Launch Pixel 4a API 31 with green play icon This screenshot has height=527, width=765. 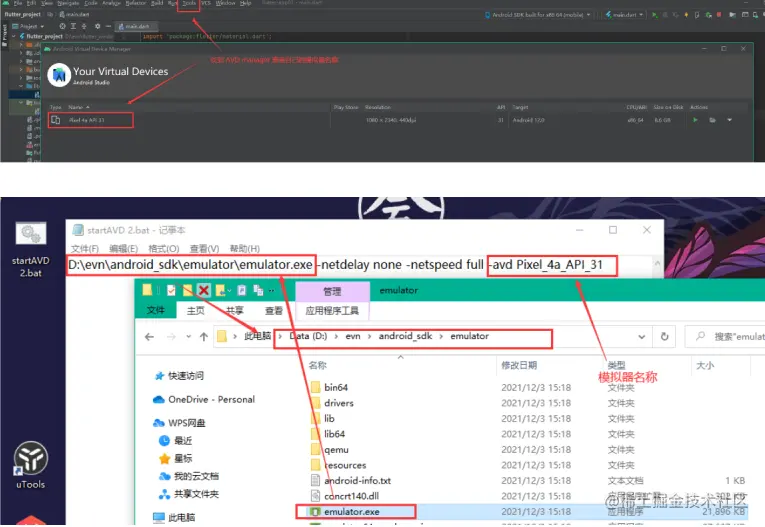point(695,120)
